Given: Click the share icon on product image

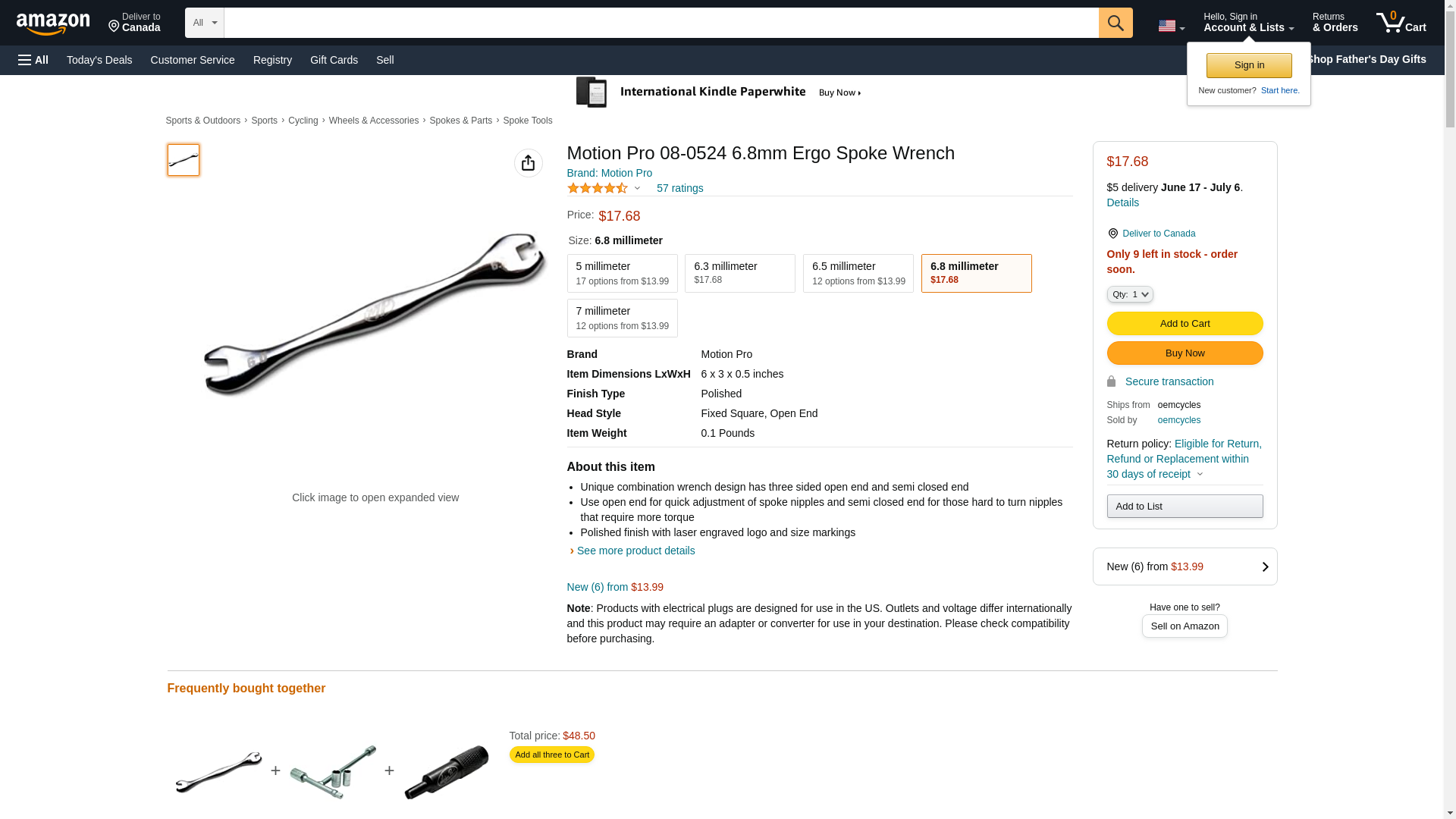Looking at the screenshot, I should coord(528,163).
